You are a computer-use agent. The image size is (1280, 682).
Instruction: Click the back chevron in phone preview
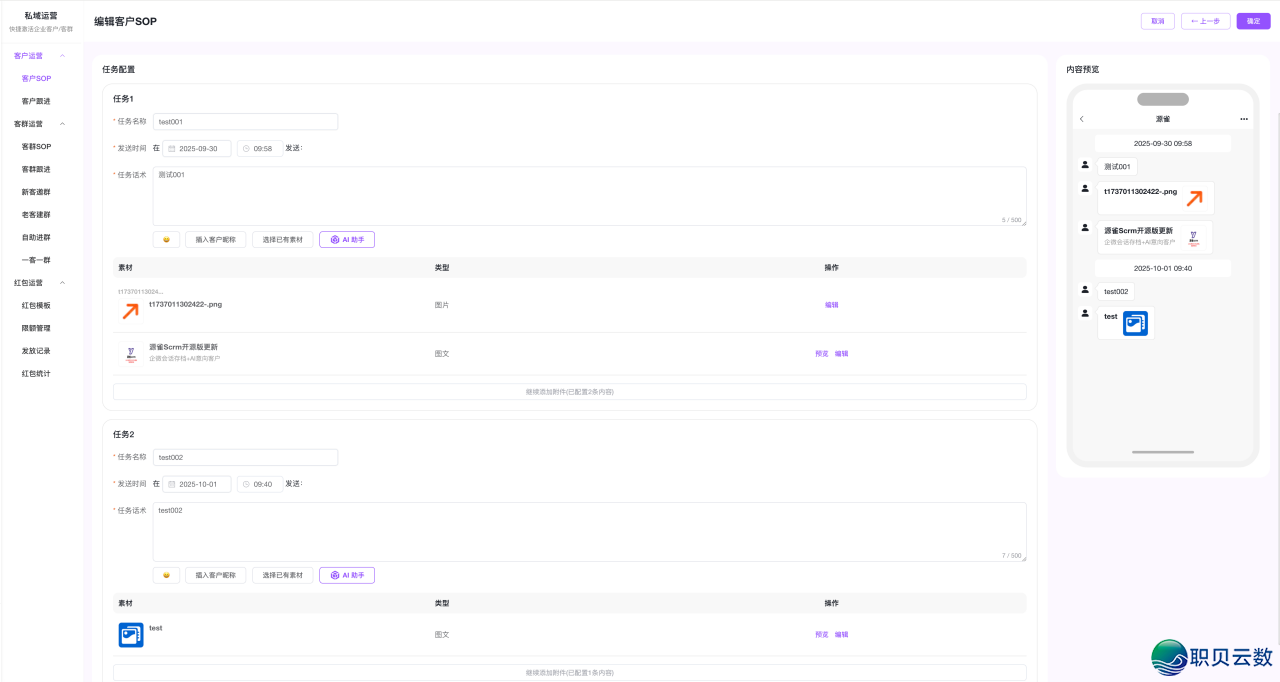[x=1081, y=118]
